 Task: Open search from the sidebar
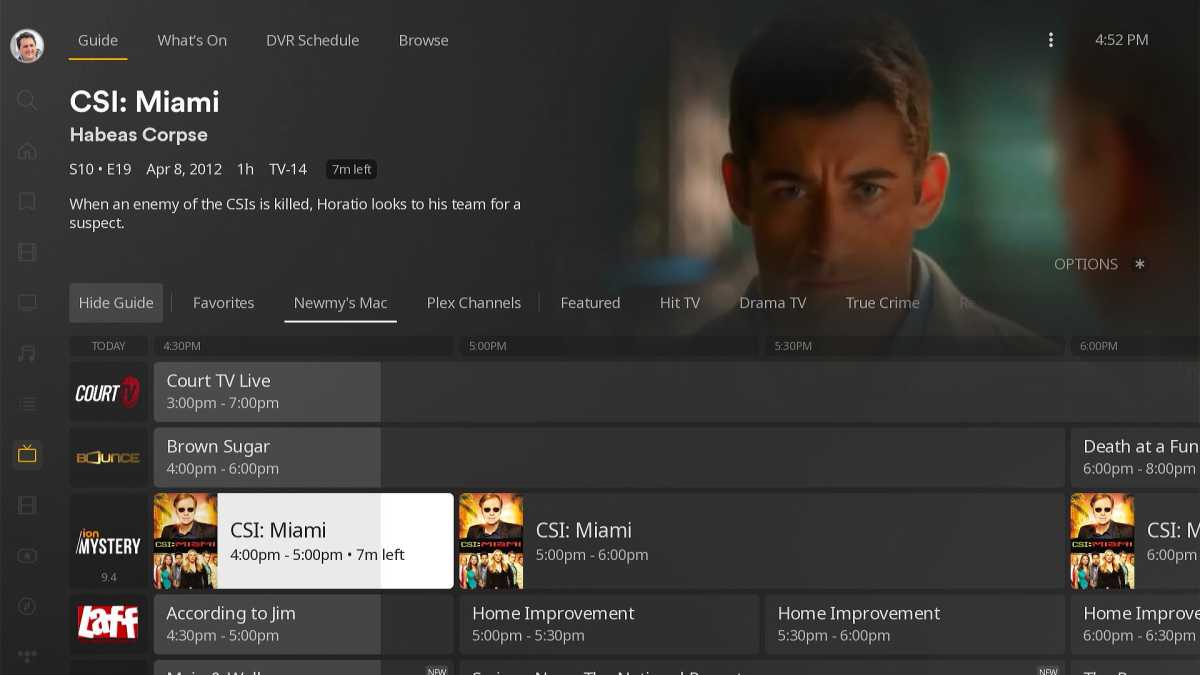point(27,100)
